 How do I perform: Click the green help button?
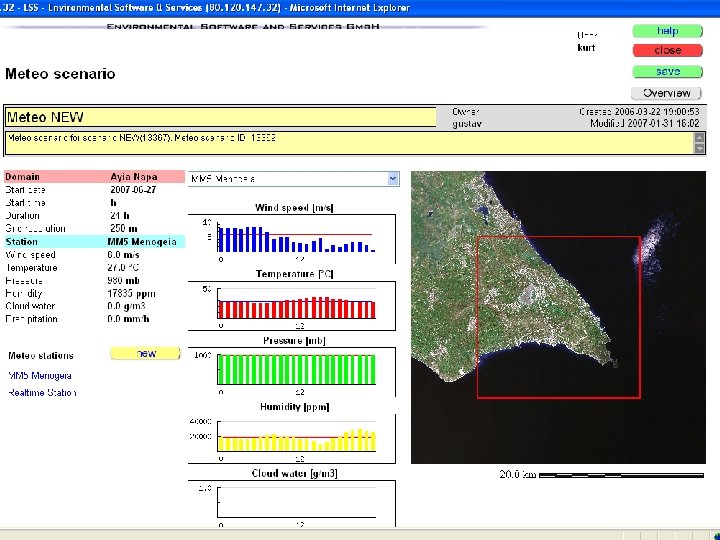coord(667,31)
